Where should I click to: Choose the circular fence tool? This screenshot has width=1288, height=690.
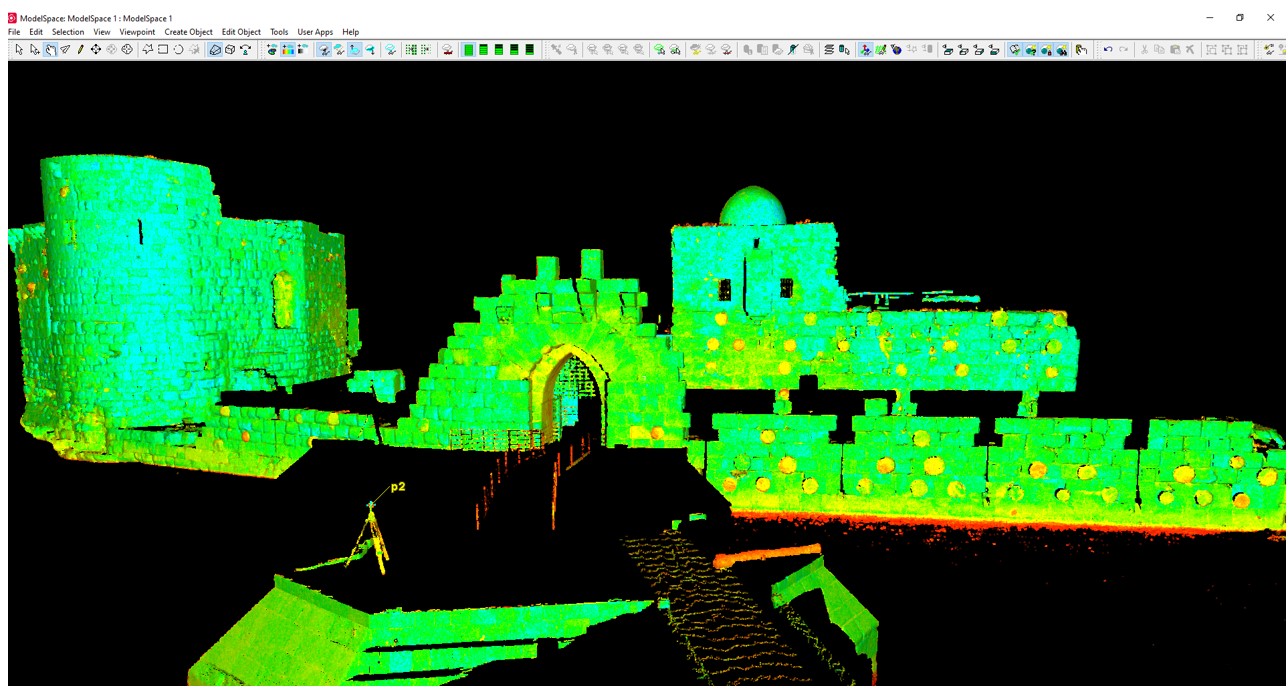pyautogui.click(x=178, y=50)
